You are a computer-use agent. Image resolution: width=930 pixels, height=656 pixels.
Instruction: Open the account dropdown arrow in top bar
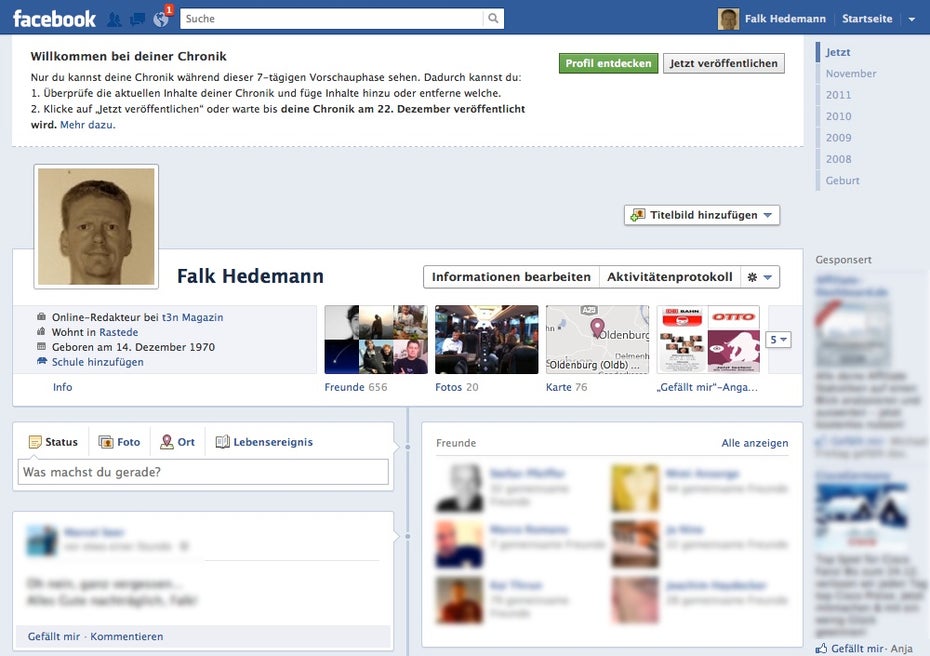point(912,19)
